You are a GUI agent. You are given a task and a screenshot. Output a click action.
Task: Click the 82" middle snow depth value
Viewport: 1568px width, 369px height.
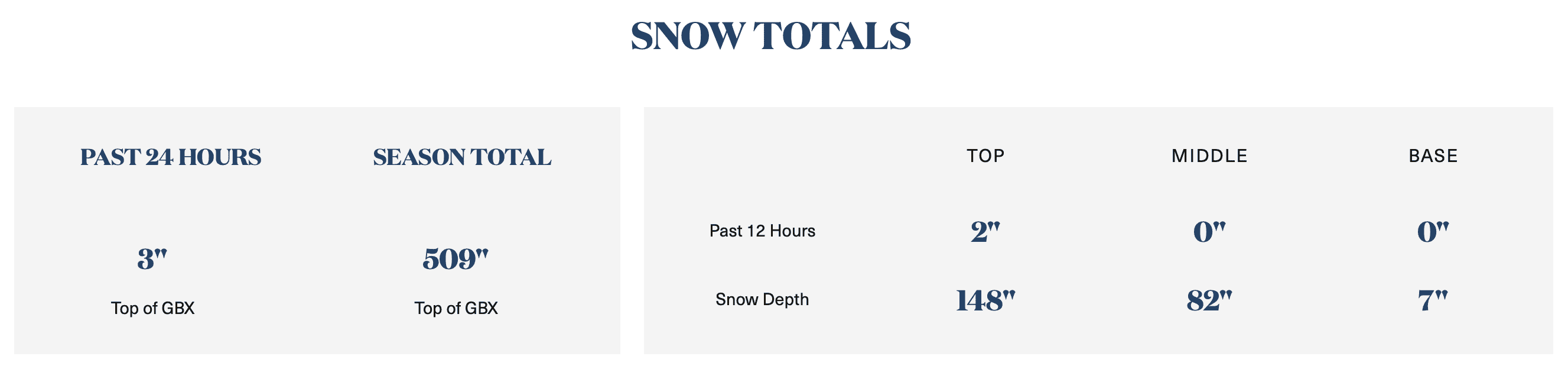(x=1209, y=301)
